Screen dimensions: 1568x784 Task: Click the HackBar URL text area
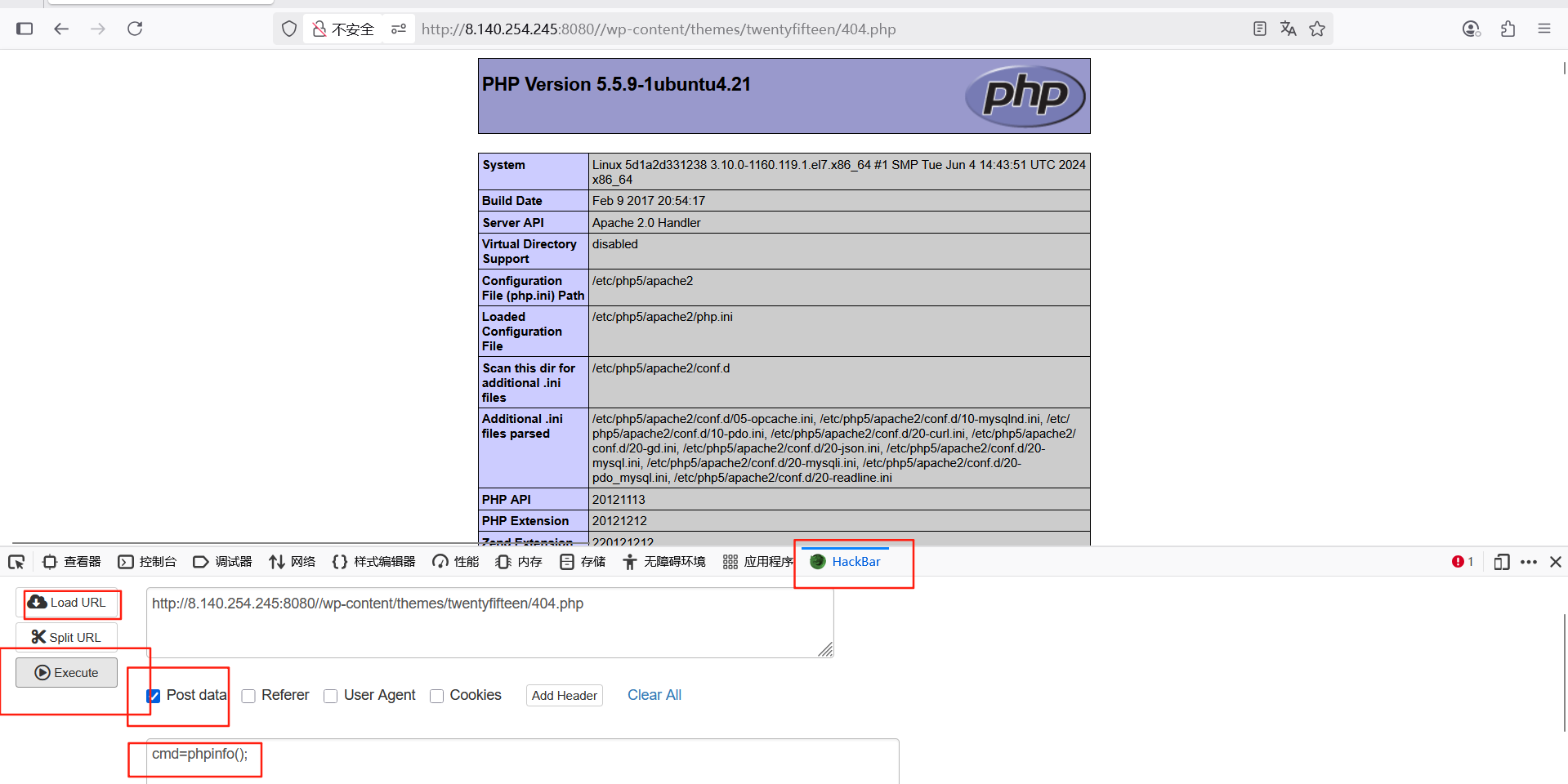(x=490, y=622)
